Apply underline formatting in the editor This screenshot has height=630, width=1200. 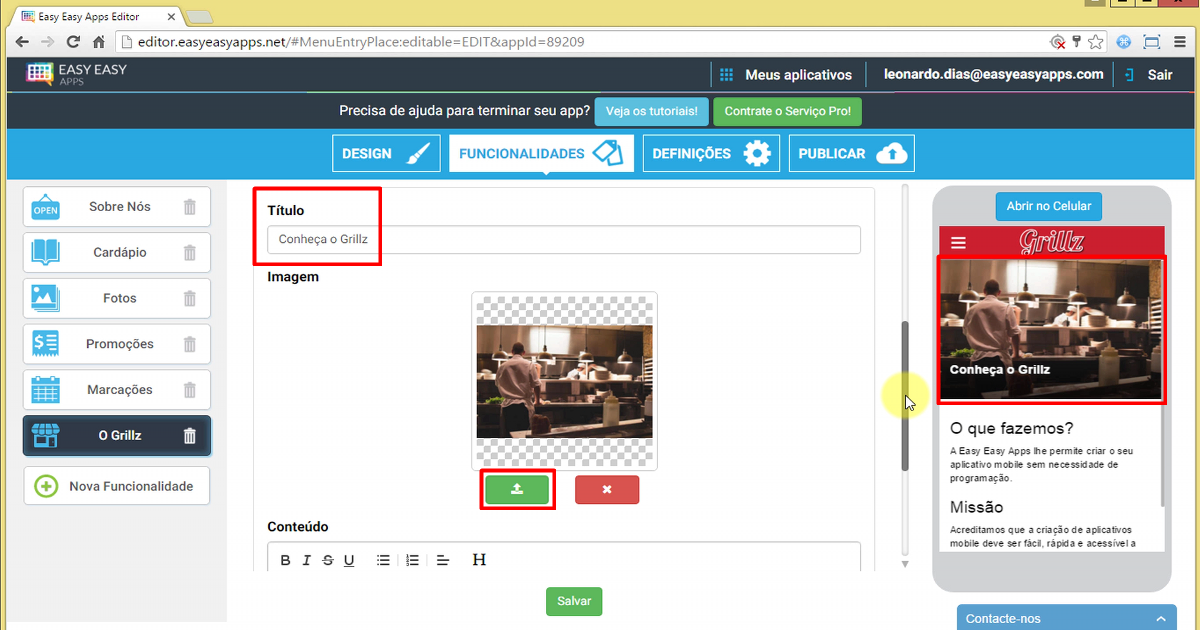point(349,560)
